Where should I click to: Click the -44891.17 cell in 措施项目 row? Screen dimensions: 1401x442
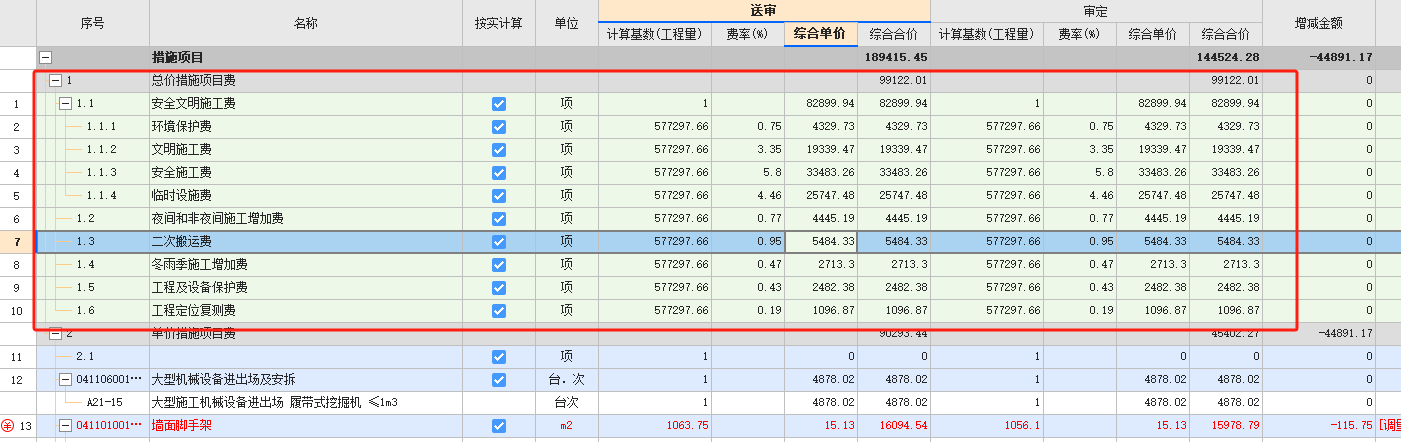[1319, 58]
